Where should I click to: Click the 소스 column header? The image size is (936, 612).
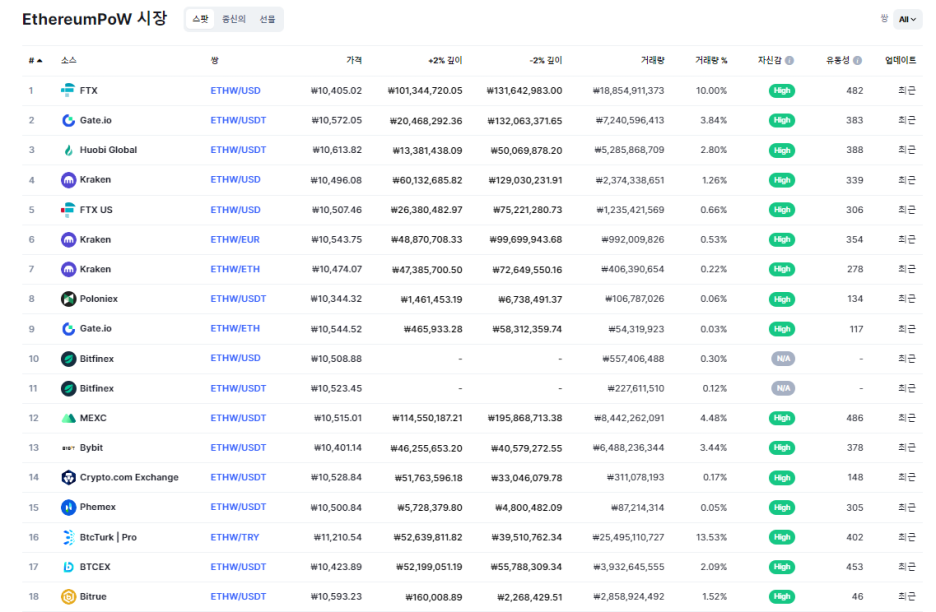[69, 60]
